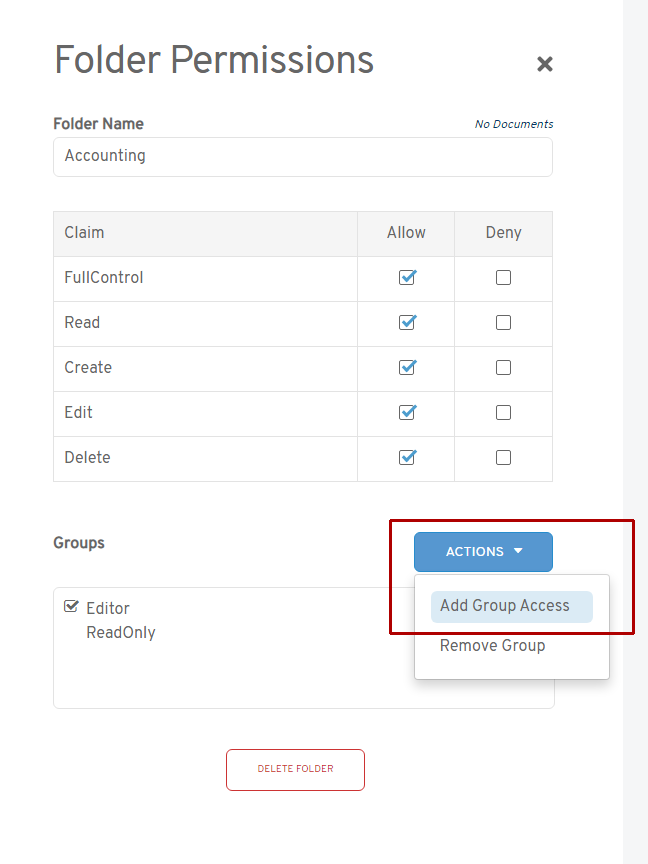Toggle Allow checkbox for Create
The image size is (648, 864).
point(407,368)
